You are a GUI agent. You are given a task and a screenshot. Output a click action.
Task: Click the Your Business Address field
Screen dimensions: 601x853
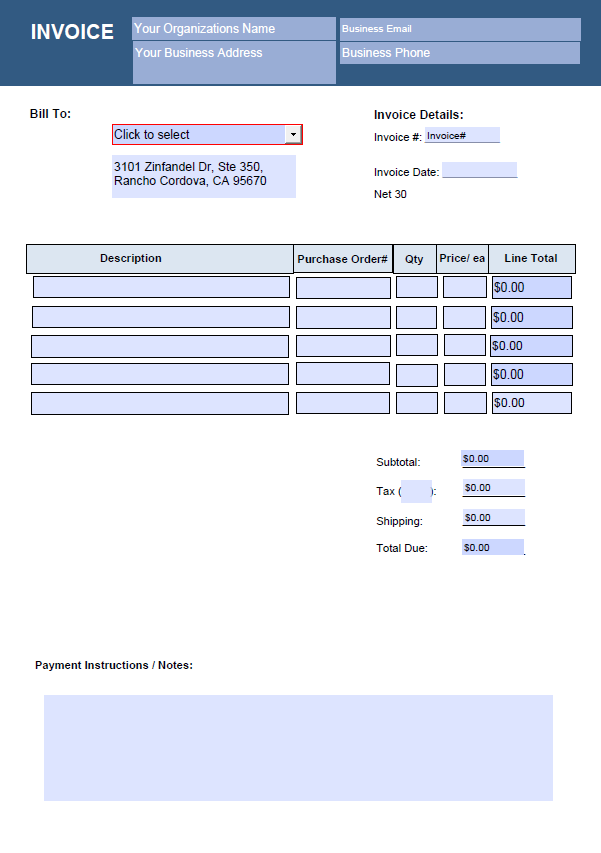tap(234, 63)
